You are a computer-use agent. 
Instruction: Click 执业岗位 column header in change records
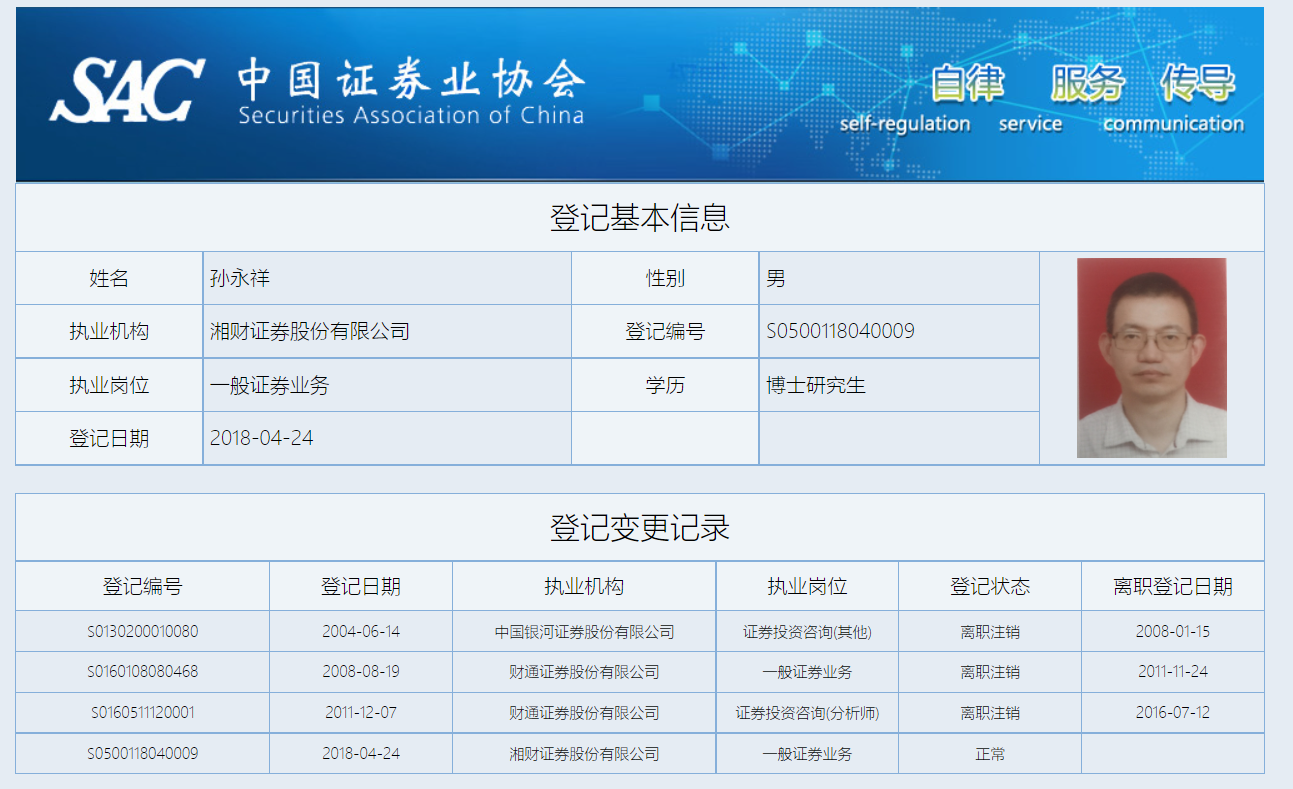click(x=807, y=586)
